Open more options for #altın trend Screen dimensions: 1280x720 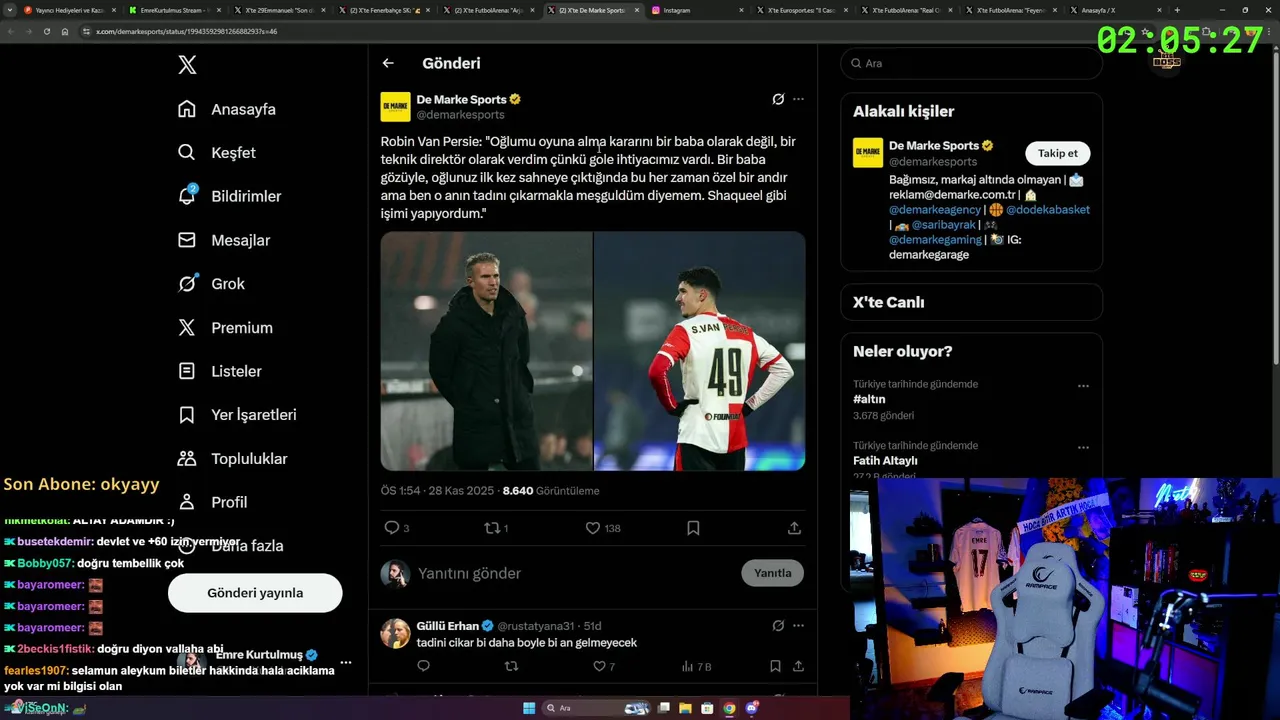click(x=1083, y=386)
